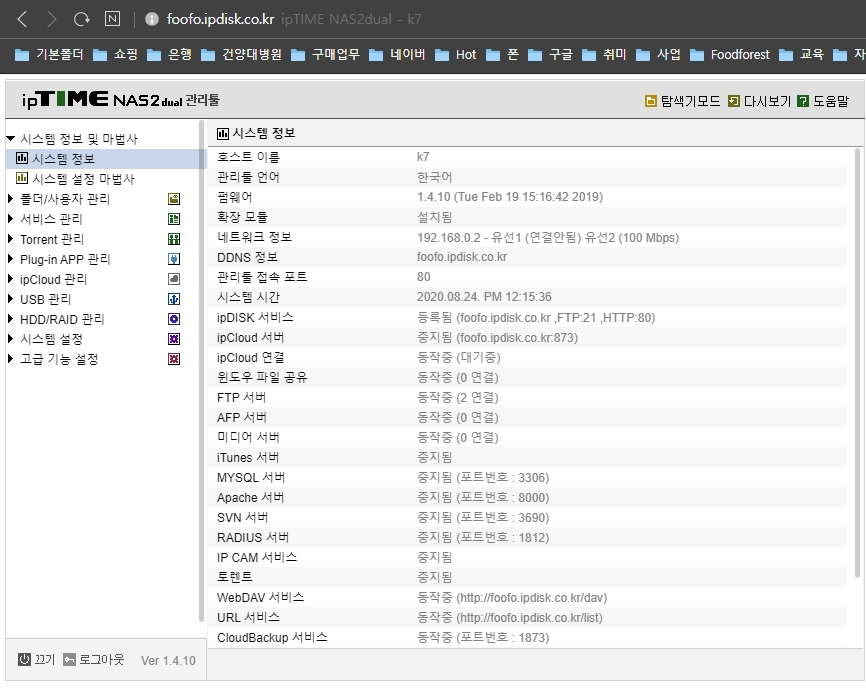Viewport: 866px width, 691px height.
Task: Click the 폴더/사용자 관리 icon on the right
Action: coord(174,199)
